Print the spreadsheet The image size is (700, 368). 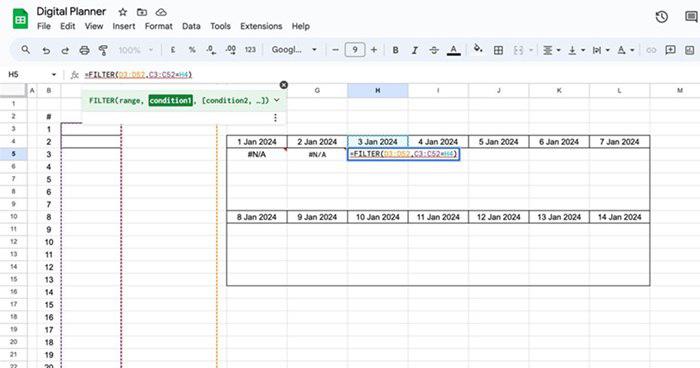click(x=84, y=50)
